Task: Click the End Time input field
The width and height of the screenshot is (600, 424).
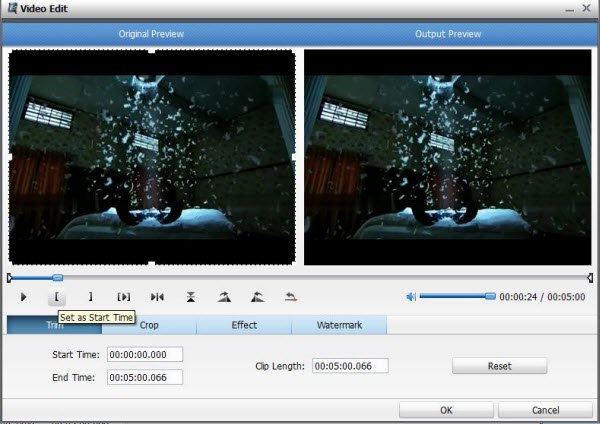Action: point(145,377)
